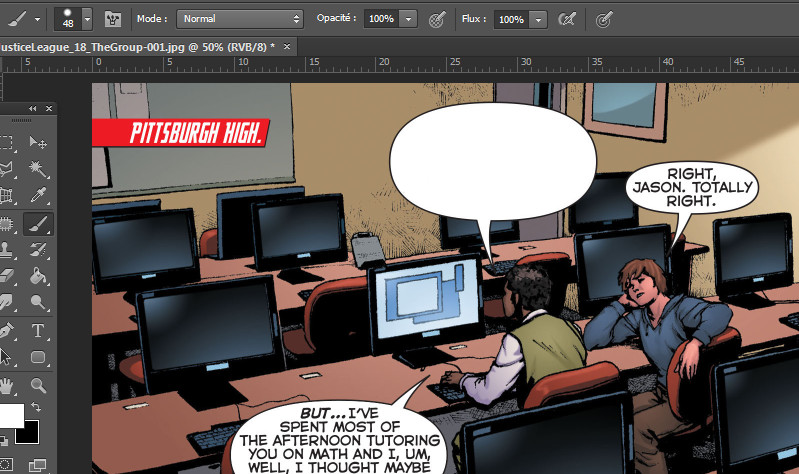Select the Path Selection arrow tool

click(6, 357)
